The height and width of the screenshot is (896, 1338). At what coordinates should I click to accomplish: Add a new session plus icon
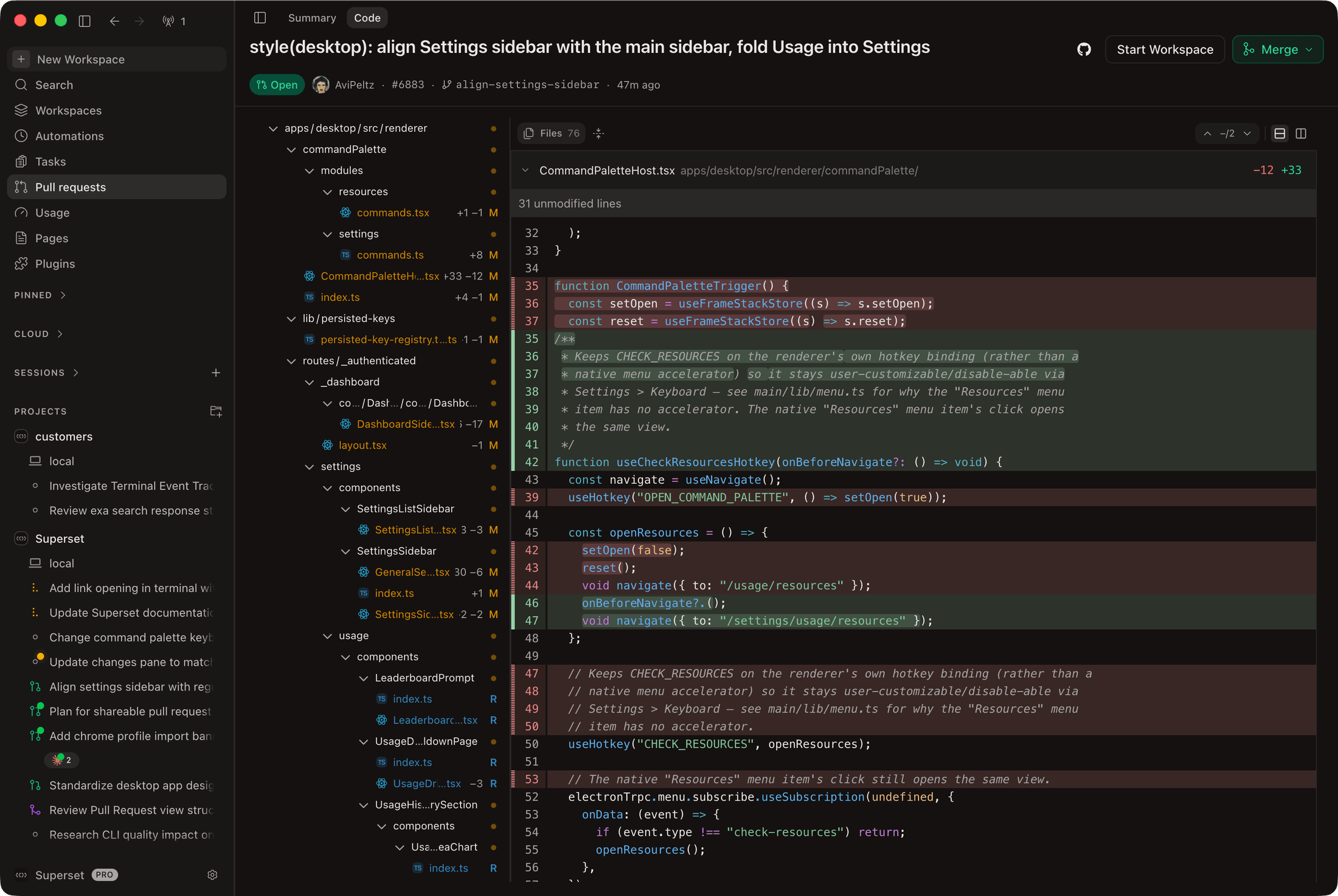(x=216, y=373)
